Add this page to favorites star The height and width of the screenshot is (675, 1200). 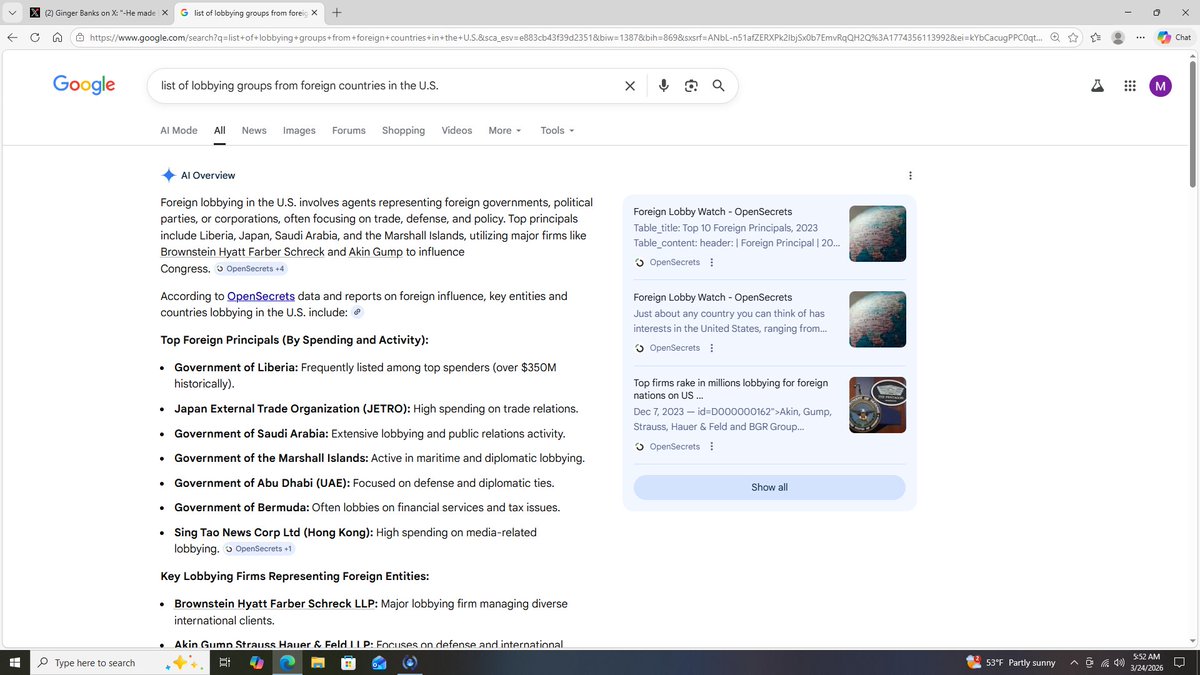[1073, 38]
